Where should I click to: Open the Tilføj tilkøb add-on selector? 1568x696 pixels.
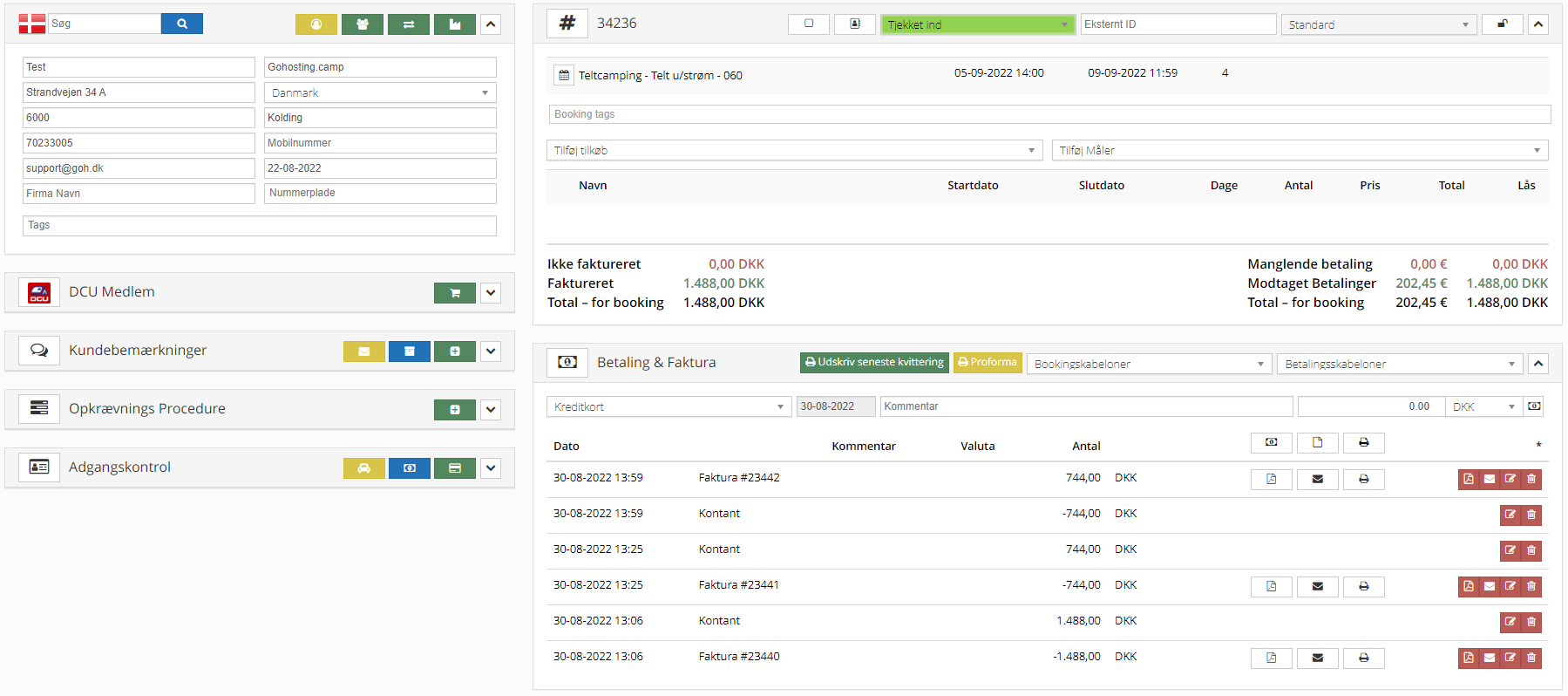pos(794,150)
